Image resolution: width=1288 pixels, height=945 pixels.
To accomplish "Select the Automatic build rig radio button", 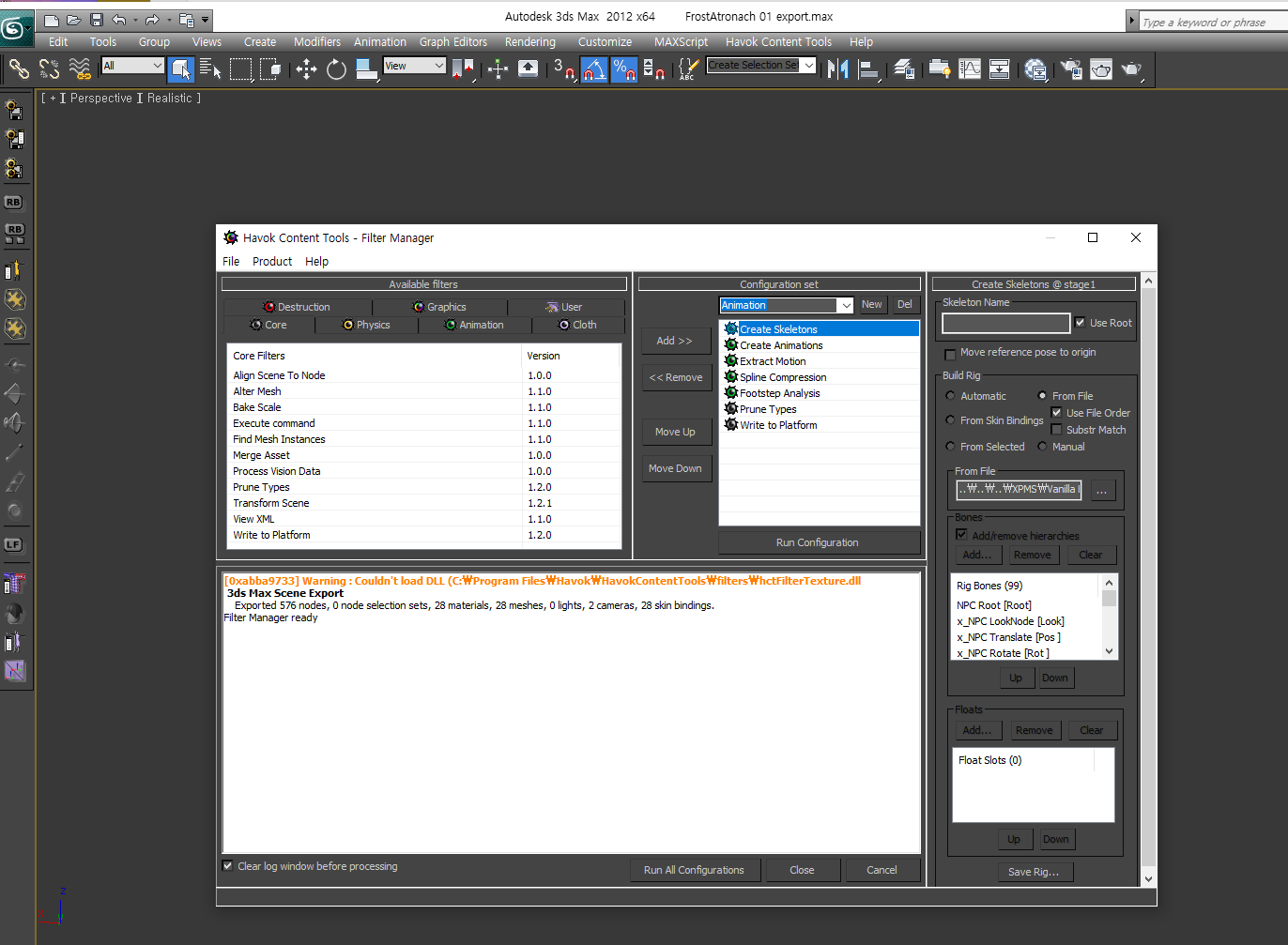I will coord(950,396).
